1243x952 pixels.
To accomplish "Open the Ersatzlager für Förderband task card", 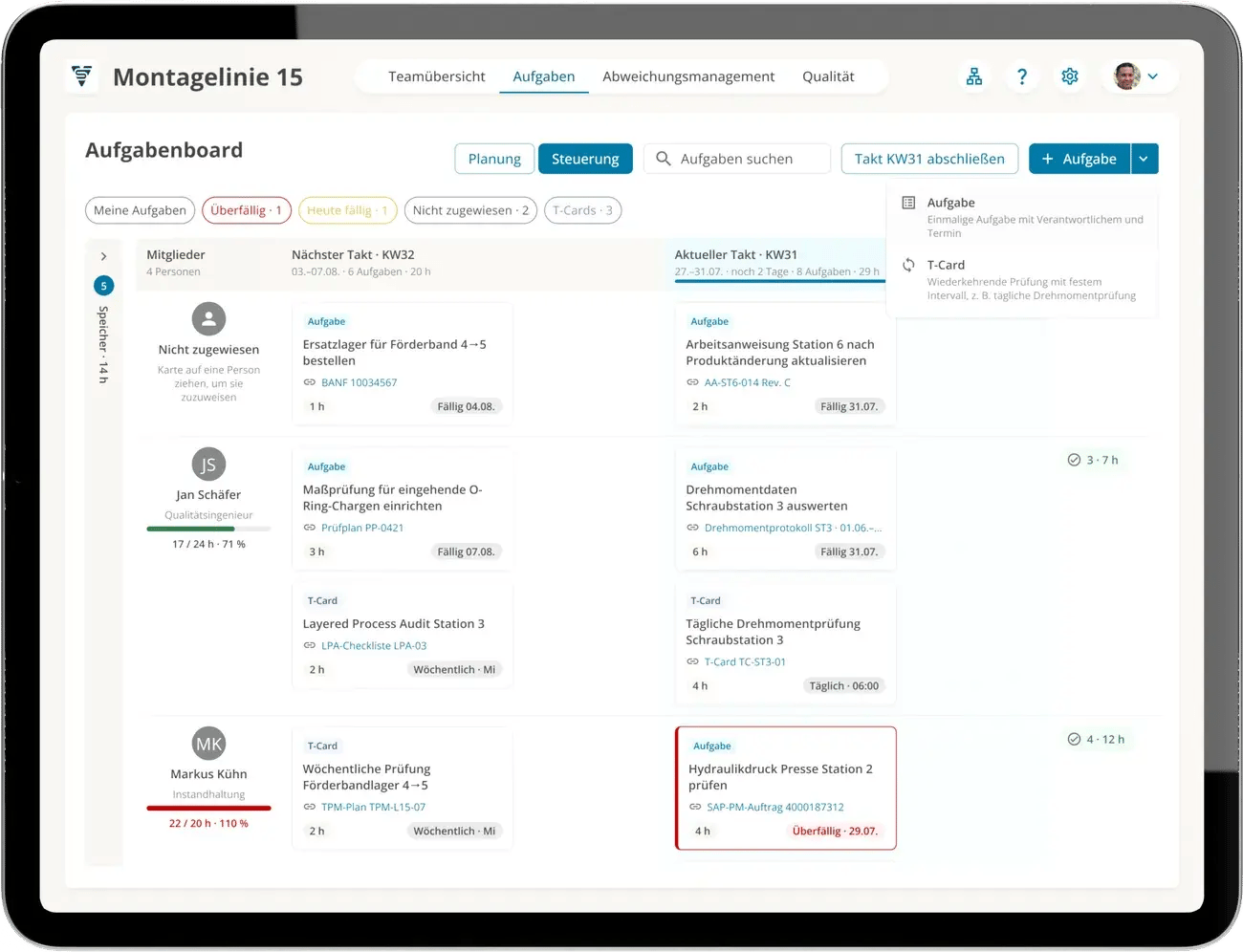I will tap(403, 362).
